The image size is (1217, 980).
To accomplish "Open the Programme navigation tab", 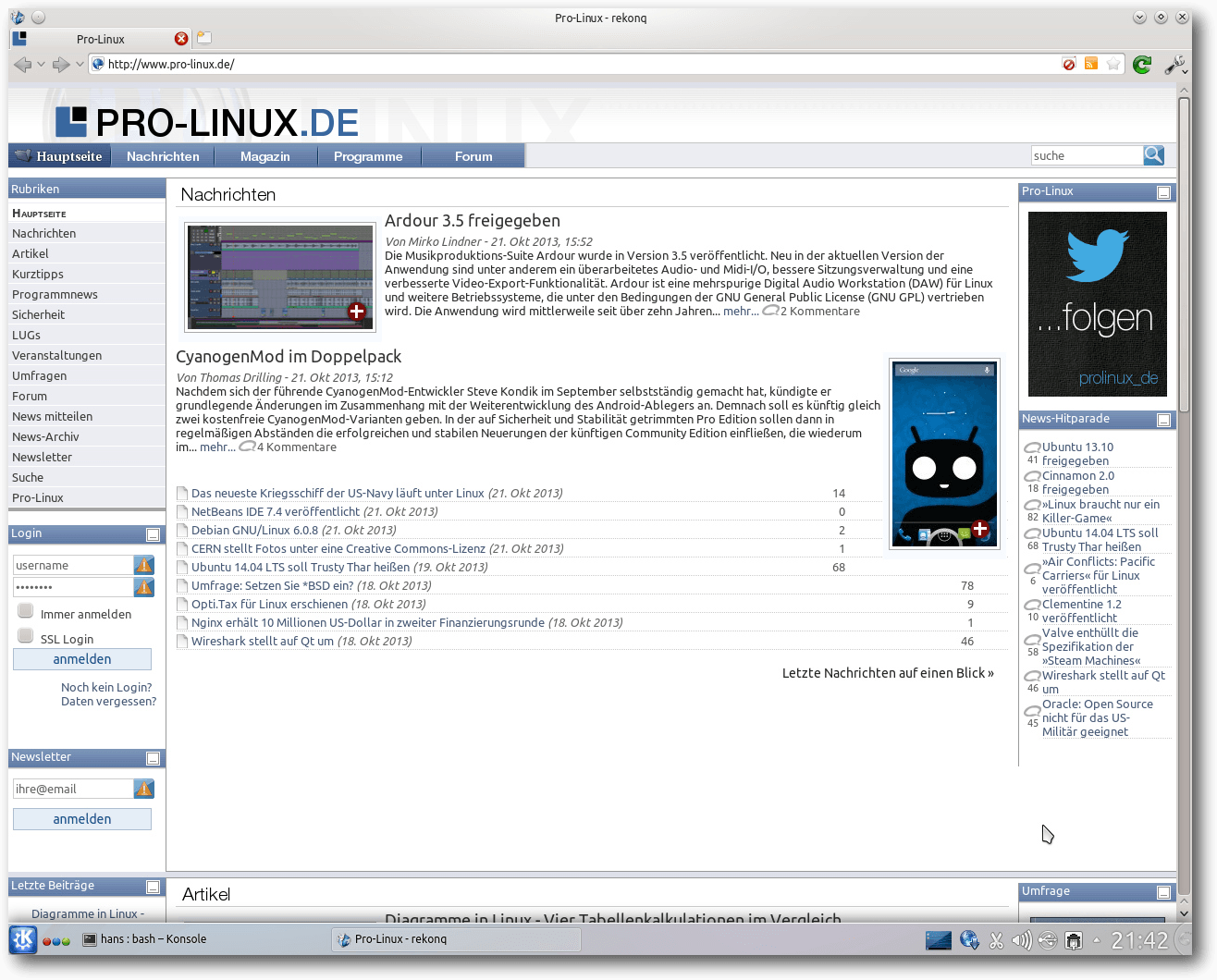I will click(x=368, y=156).
